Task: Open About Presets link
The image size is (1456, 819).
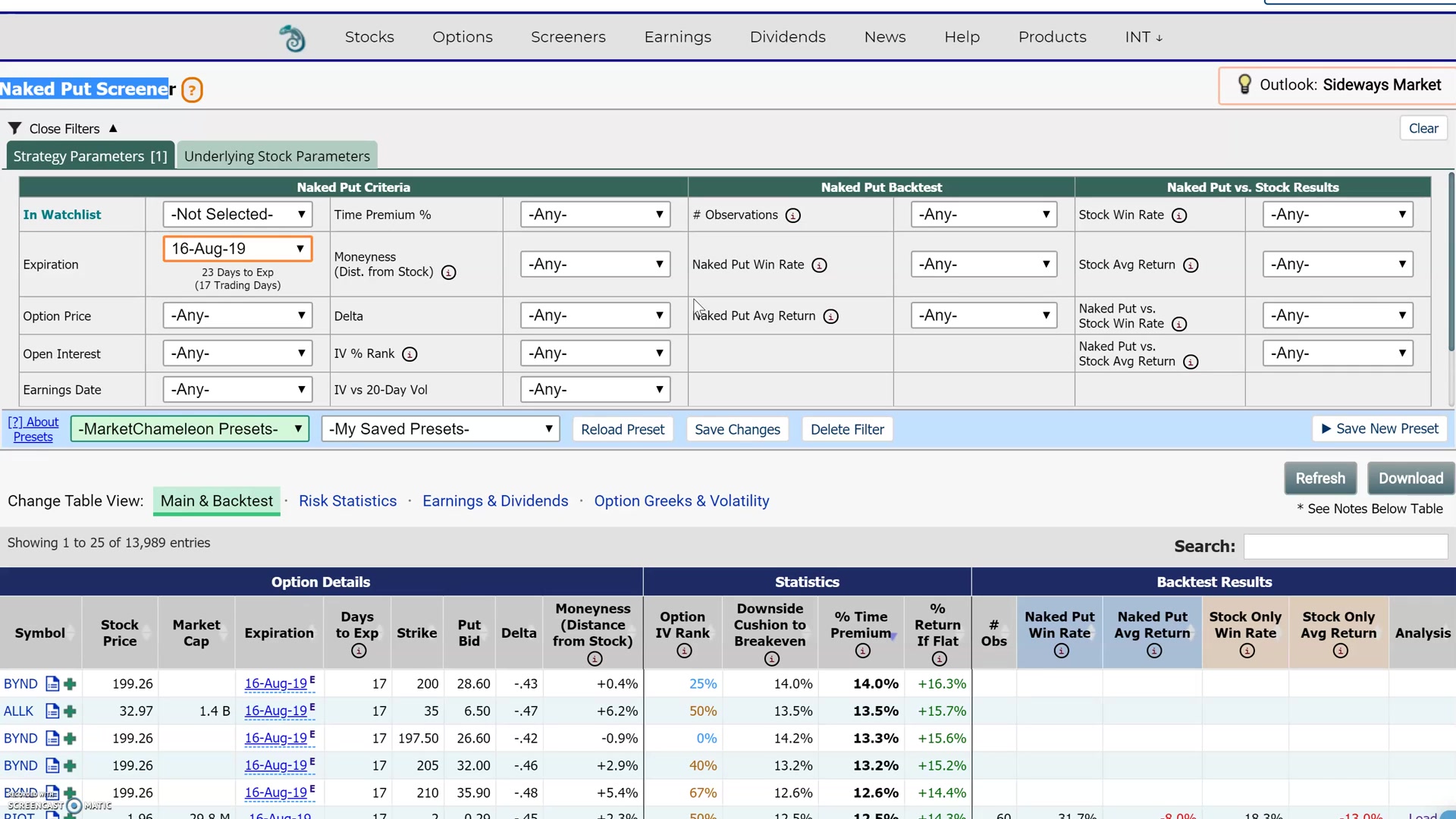Action: coord(33,429)
